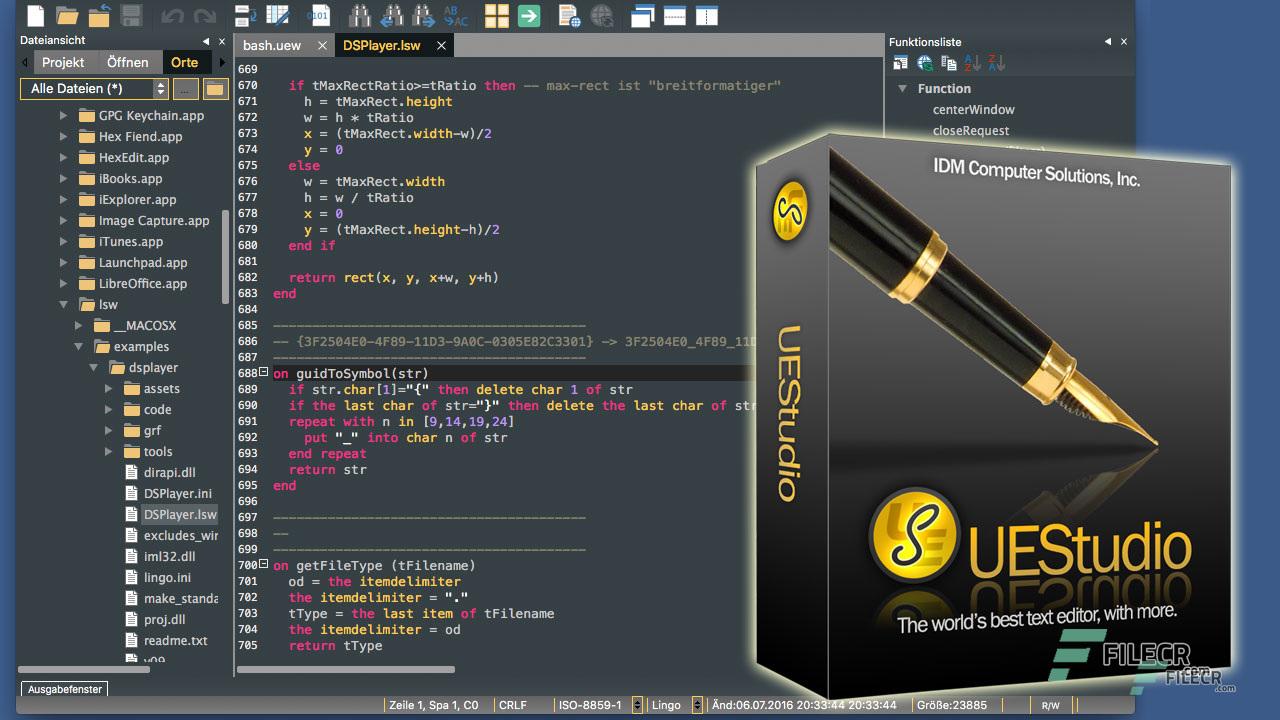Screen dimensions: 1280x720
Task: Collapse code fold at line 700
Action: point(264,564)
